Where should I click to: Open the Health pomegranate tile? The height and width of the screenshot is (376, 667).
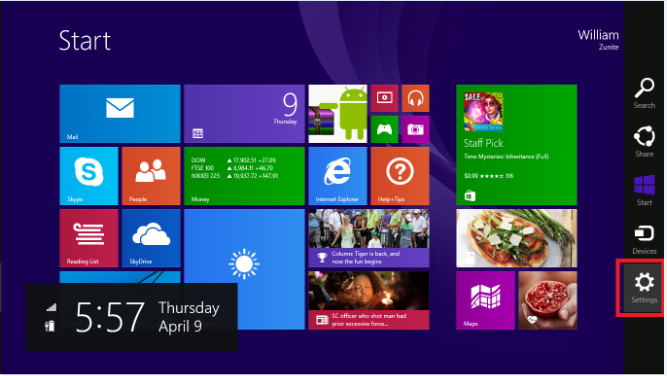pyautogui.click(x=547, y=300)
